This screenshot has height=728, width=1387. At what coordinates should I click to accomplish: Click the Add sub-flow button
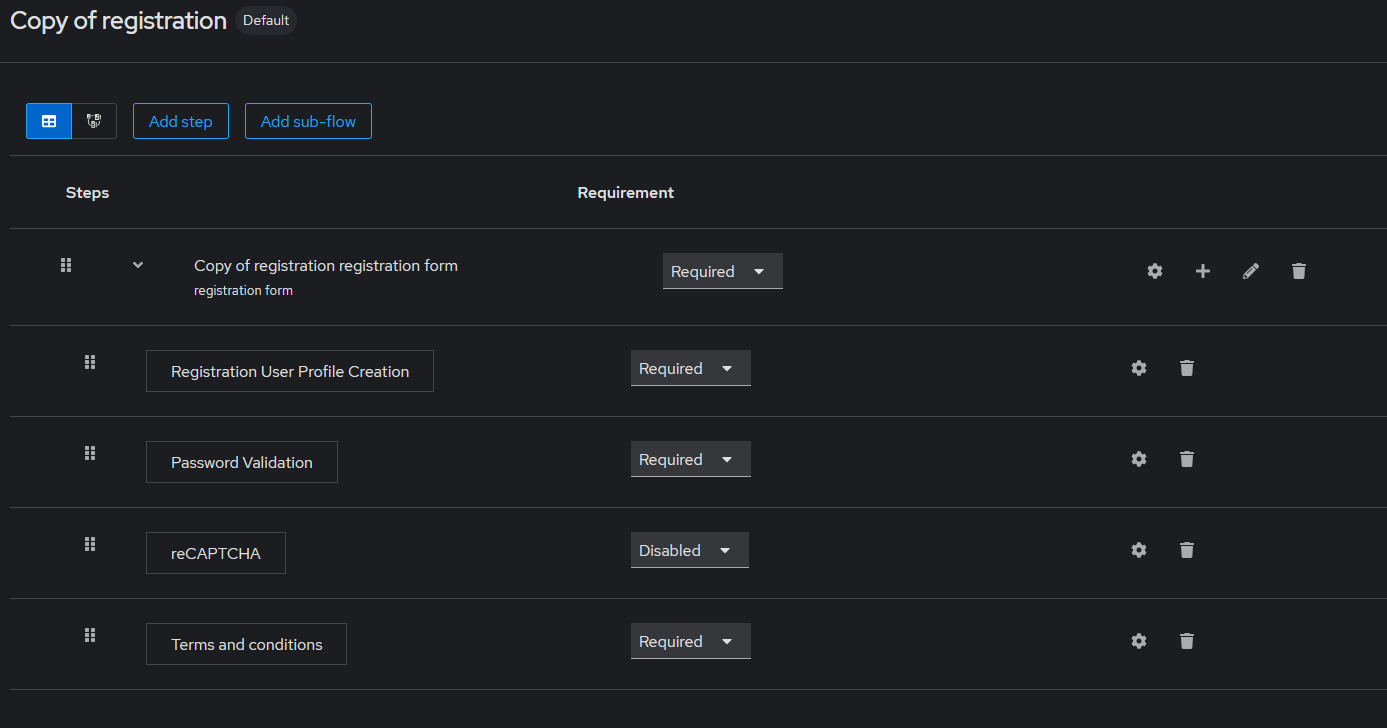(308, 121)
